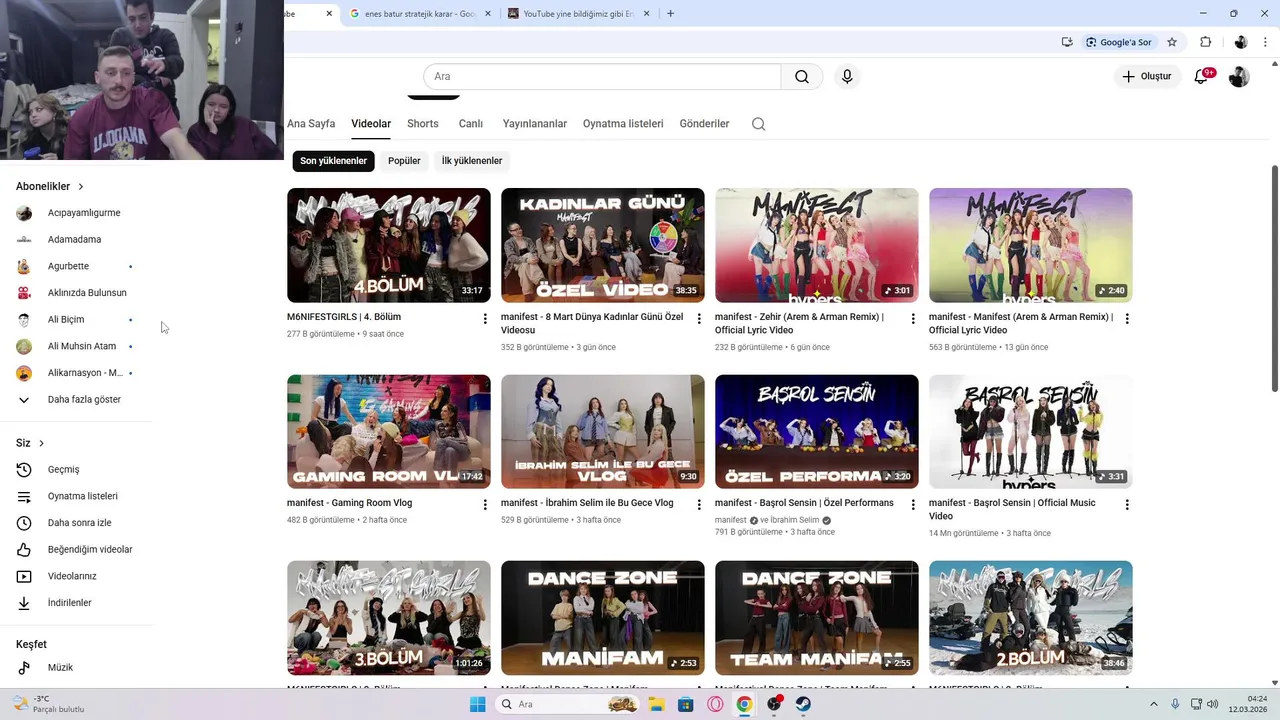Switch to the Oynatma listeleri channel tab

(x=623, y=124)
